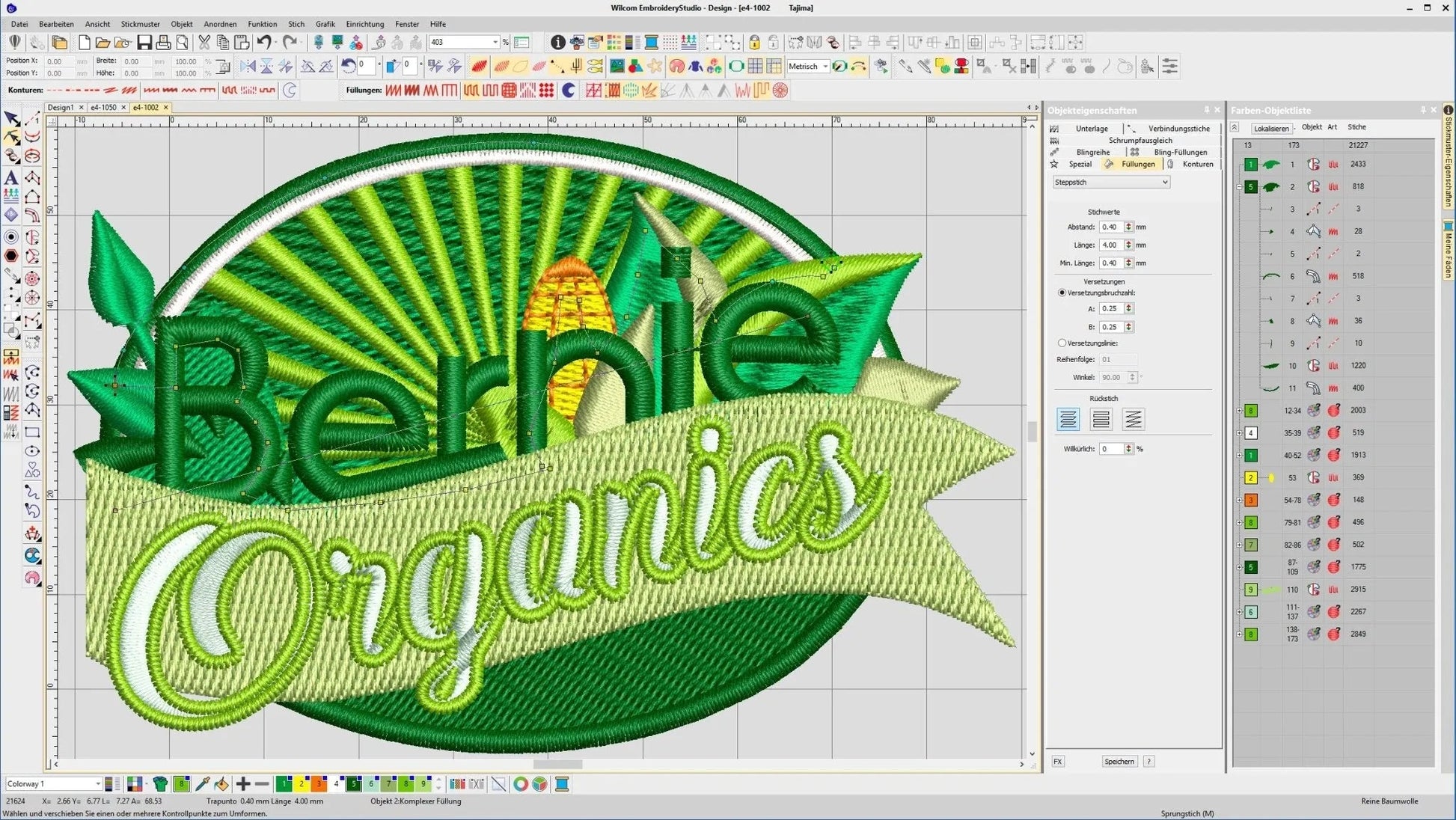Open the Stickmuster menu

coord(140,23)
